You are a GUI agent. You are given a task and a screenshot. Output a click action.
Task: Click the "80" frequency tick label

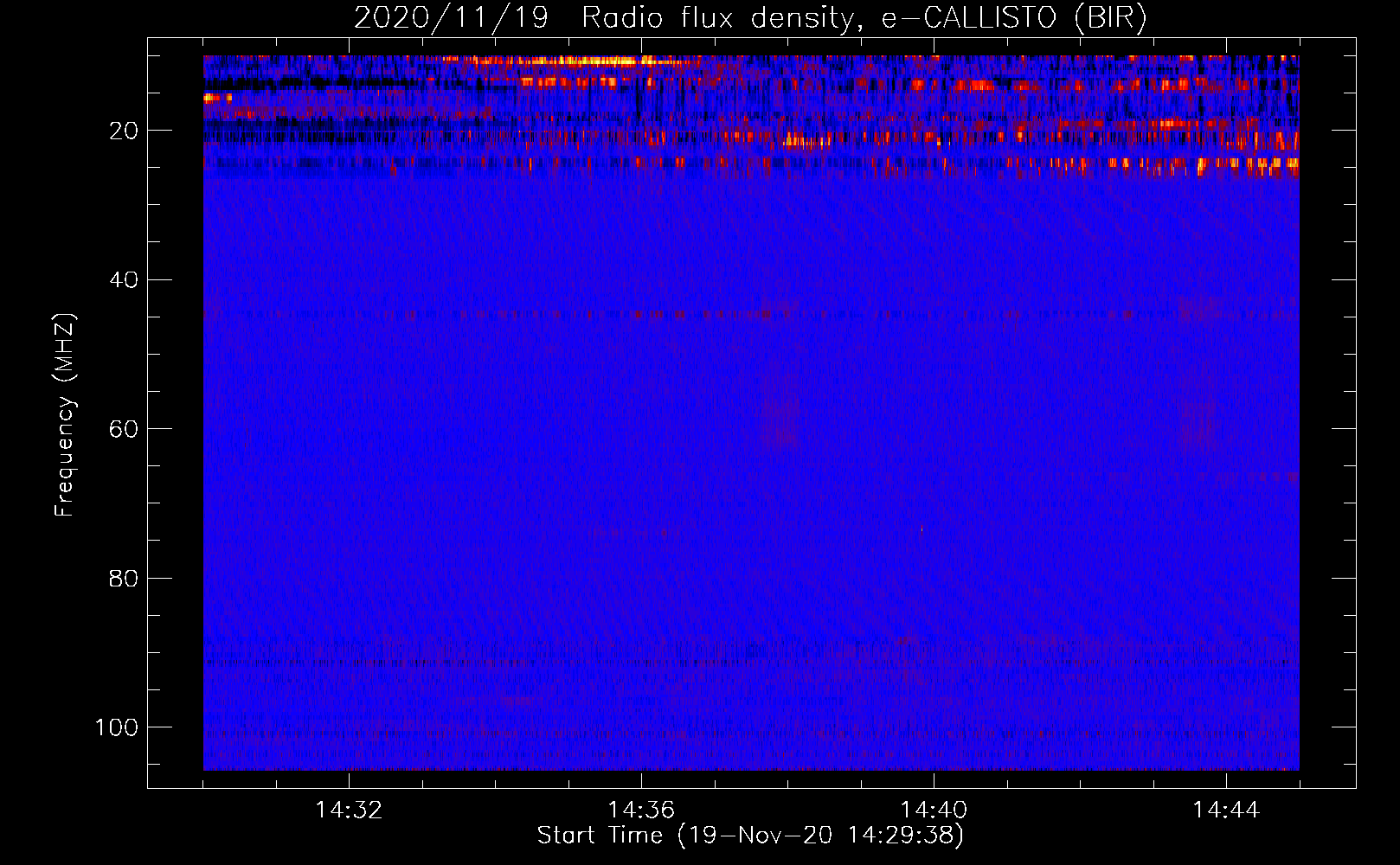coord(125,578)
